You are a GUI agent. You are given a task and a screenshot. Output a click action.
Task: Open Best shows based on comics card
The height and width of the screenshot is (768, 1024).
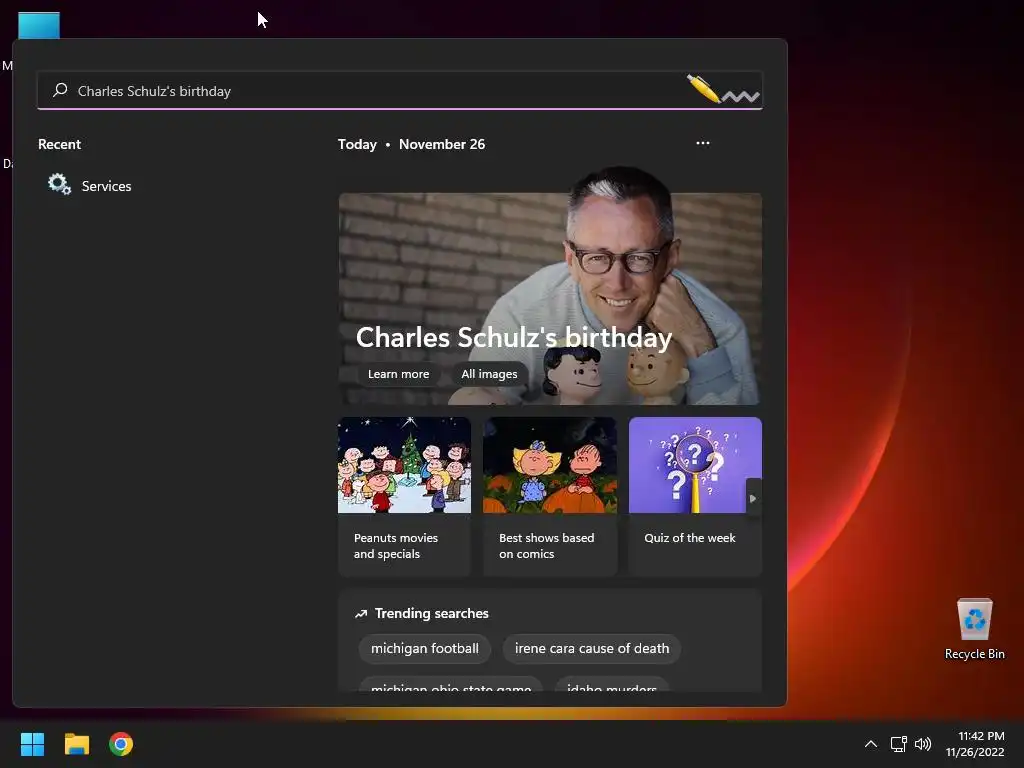point(550,497)
